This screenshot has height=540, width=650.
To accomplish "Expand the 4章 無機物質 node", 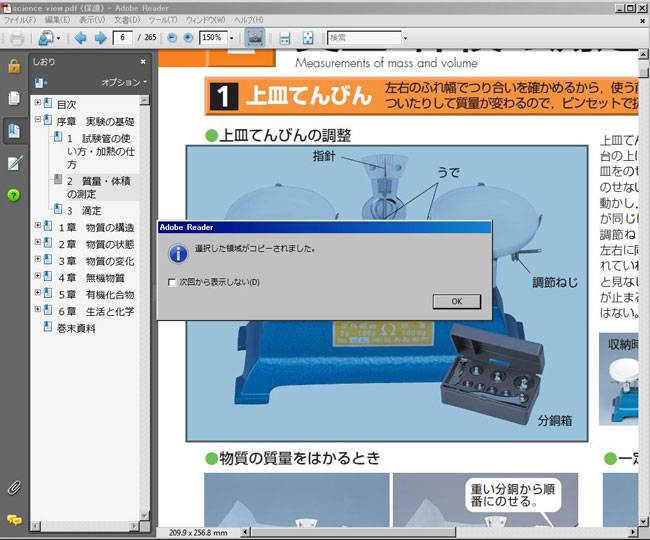I will click(38, 275).
